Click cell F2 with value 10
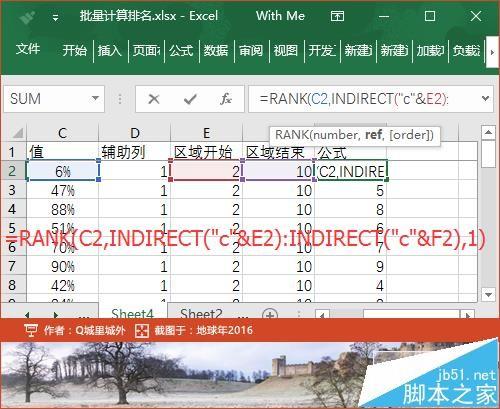 [x=279, y=171]
